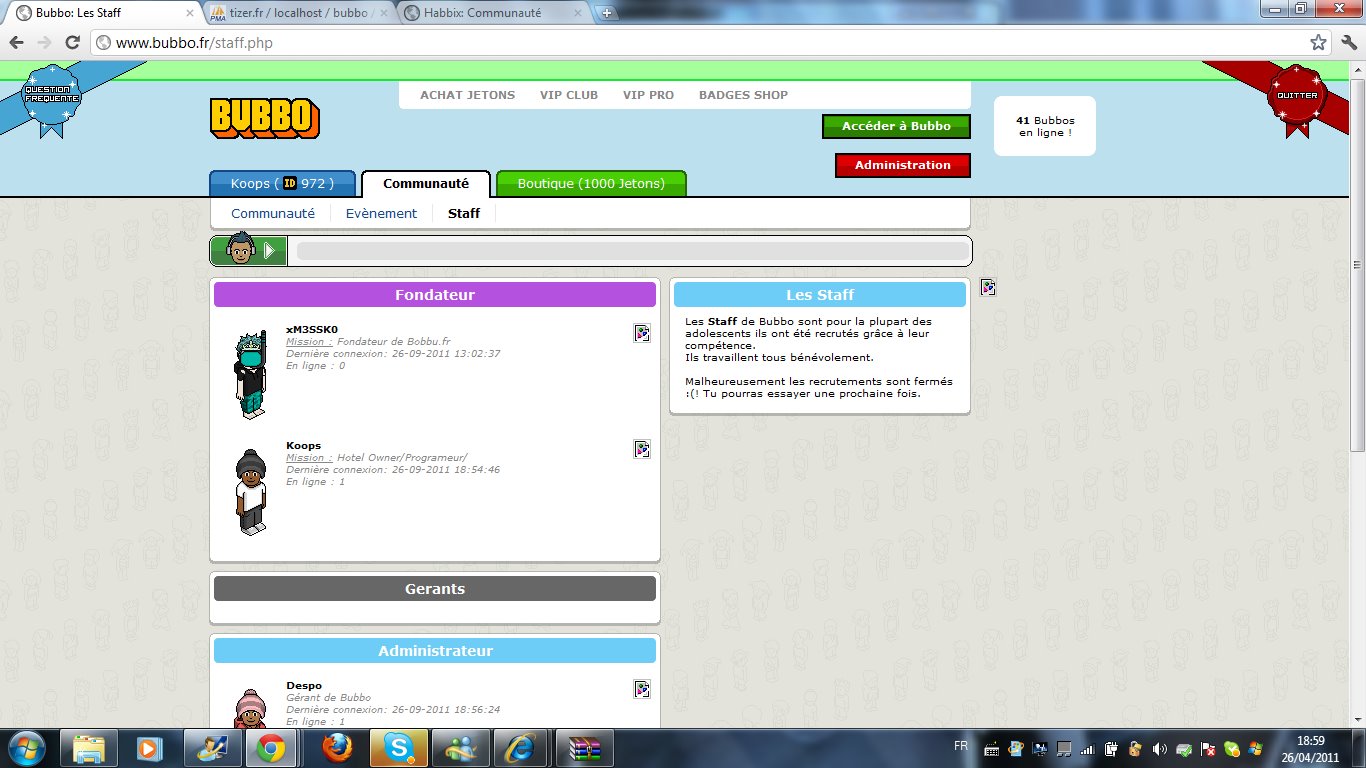Click the badge icon beside Despo
This screenshot has height=768, width=1366.
(642, 689)
